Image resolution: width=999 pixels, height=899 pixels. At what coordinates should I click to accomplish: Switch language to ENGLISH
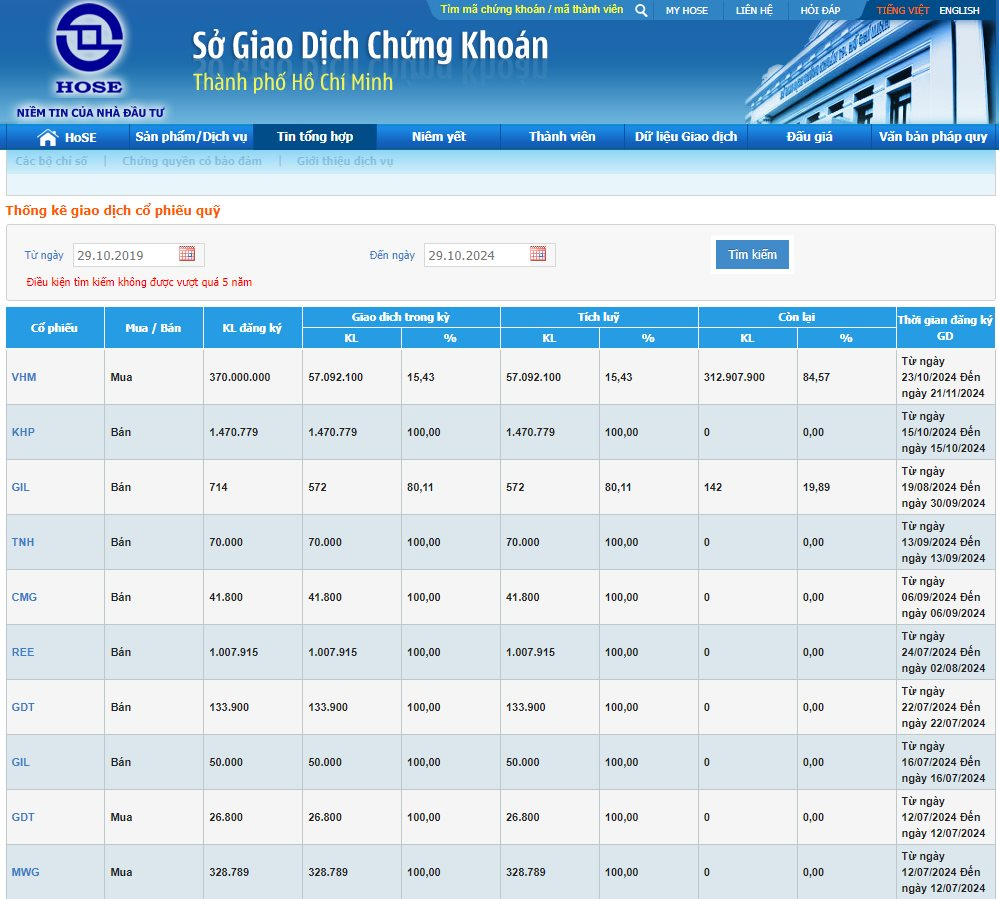(959, 10)
